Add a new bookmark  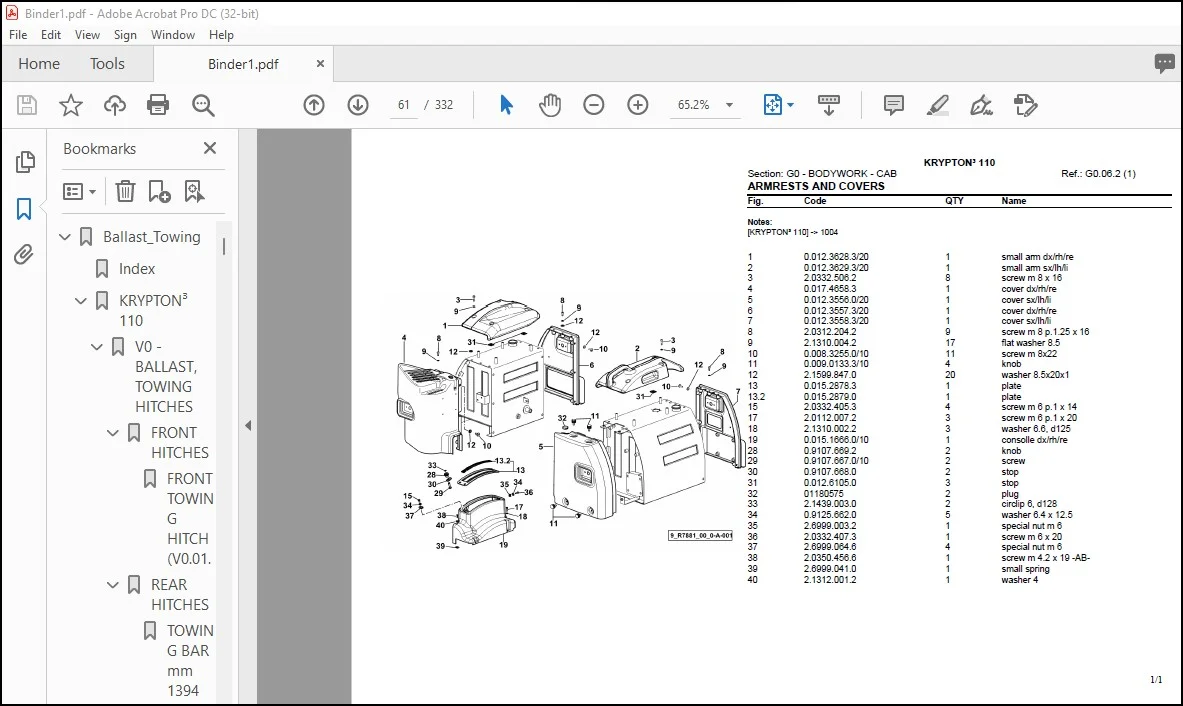point(159,192)
